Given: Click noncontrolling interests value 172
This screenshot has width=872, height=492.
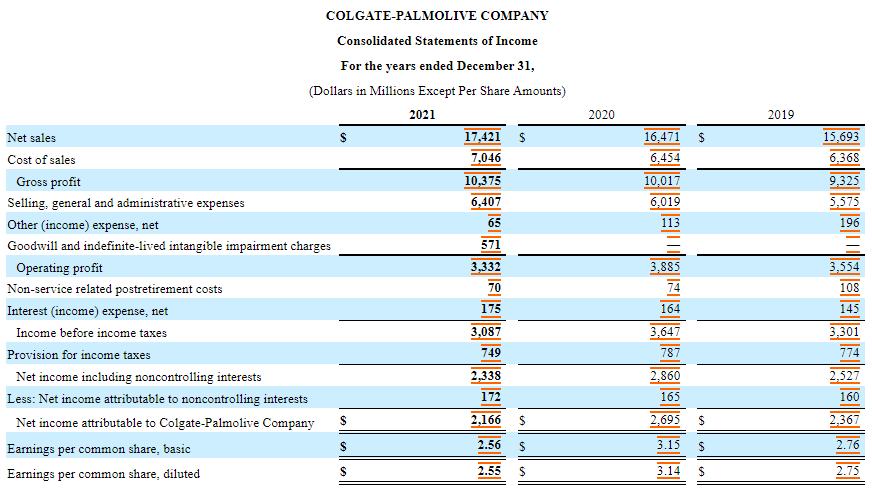Looking at the screenshot, I should pyautogui.click(x=490, y=396).
